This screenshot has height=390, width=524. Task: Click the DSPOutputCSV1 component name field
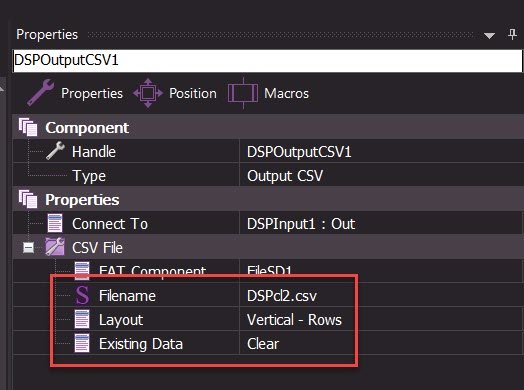click(267, 60)
